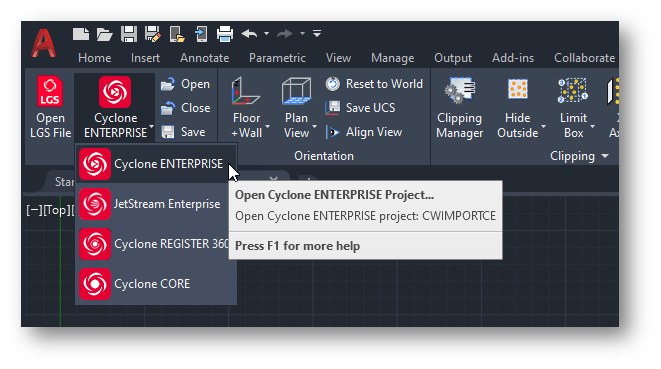
Task: Open from Web & Mobile icon
Action: tap(177, 34)
